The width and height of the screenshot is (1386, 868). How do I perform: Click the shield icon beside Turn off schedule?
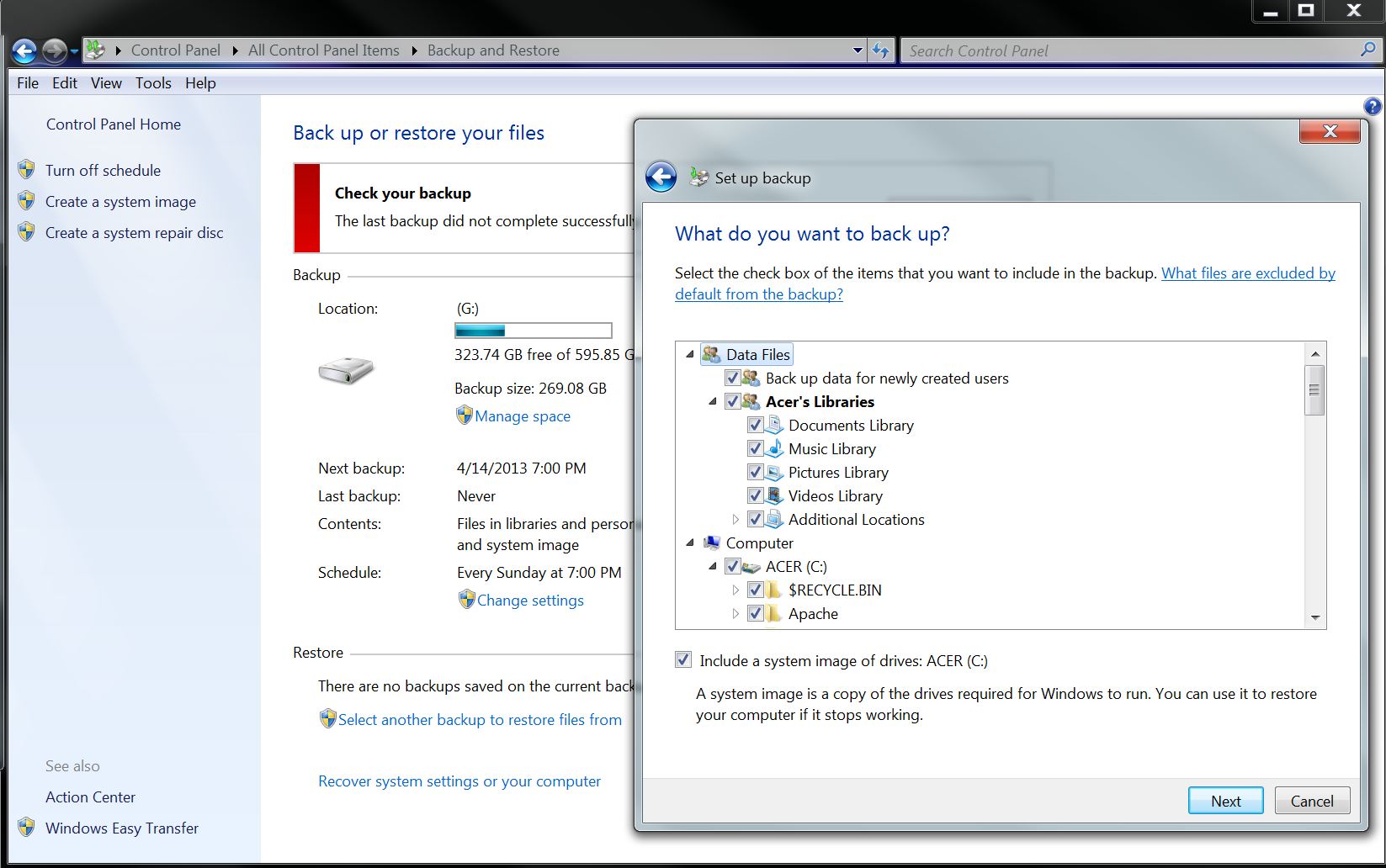27,170
